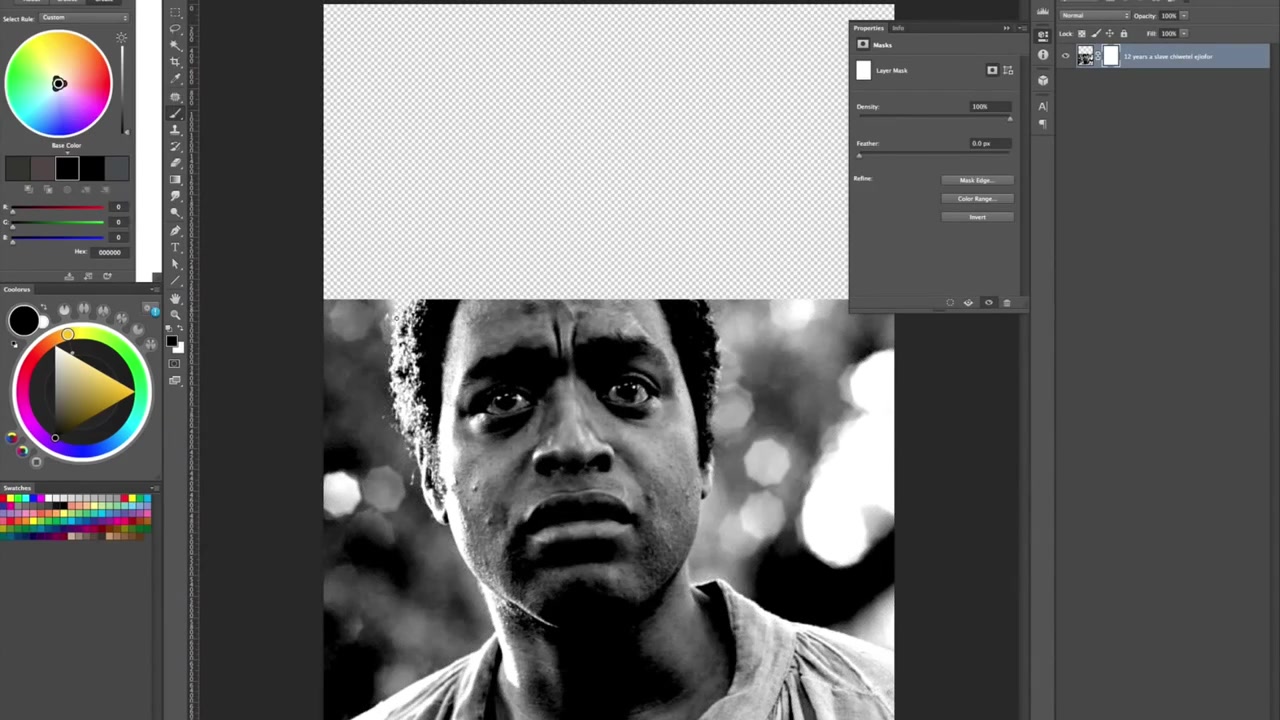Select the Smudge tool

pyautogui.click(x=175, y=196)
